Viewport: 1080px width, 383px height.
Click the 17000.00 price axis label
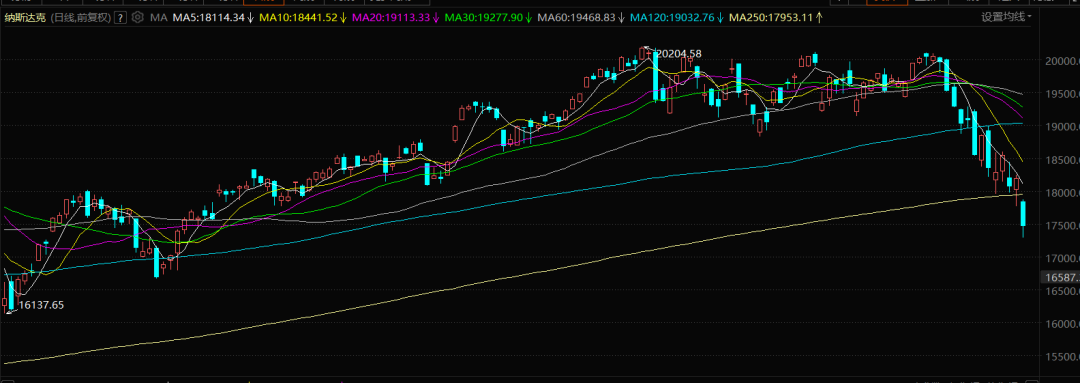click(1062, 258)
